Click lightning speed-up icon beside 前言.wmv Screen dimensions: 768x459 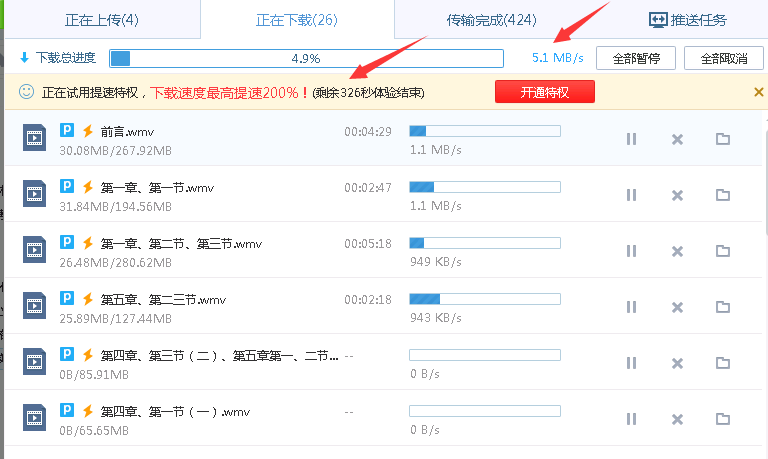tap(88, 131)
